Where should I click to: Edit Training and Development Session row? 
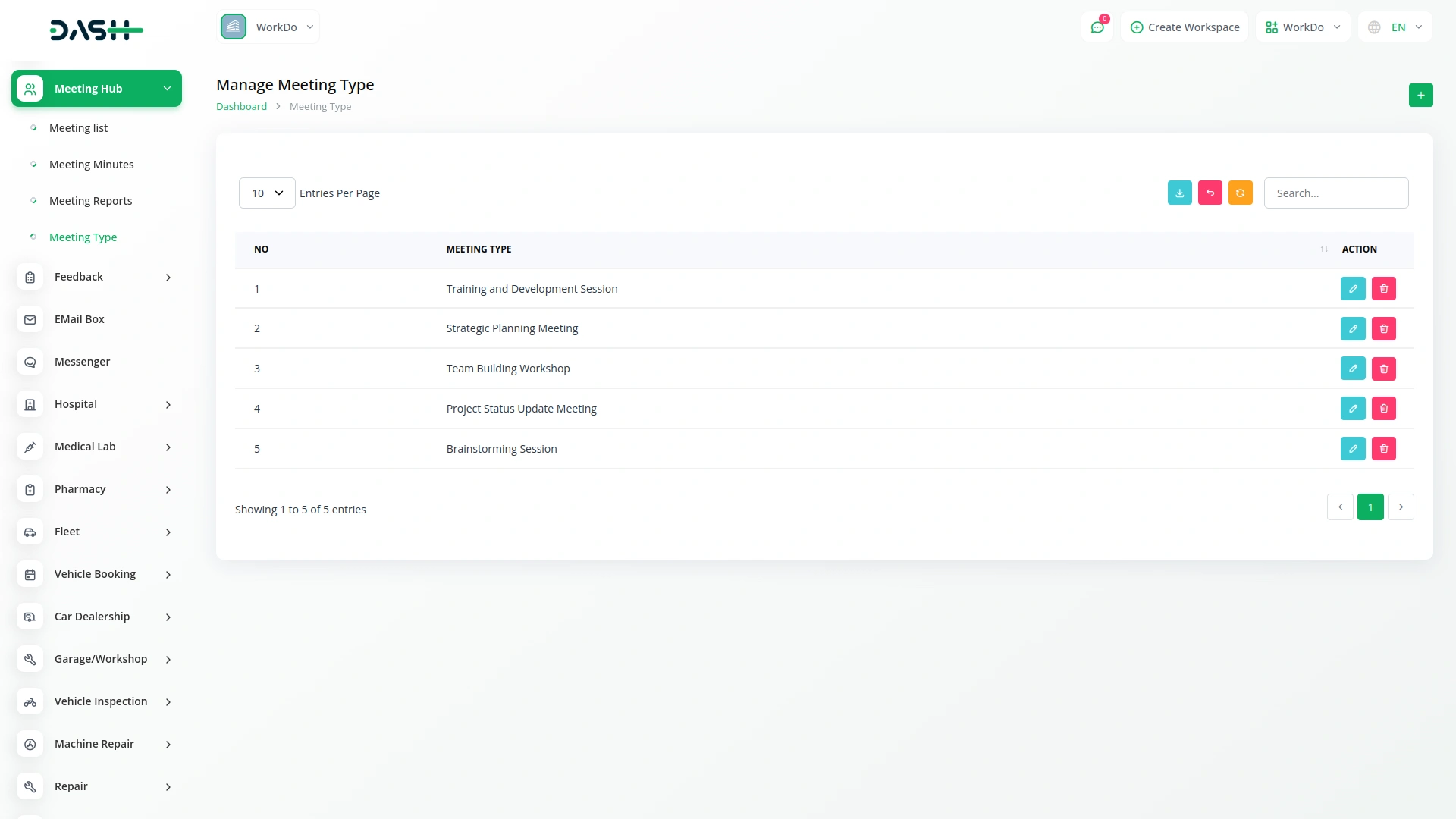pyautogui.click(x=1353, y=289)
